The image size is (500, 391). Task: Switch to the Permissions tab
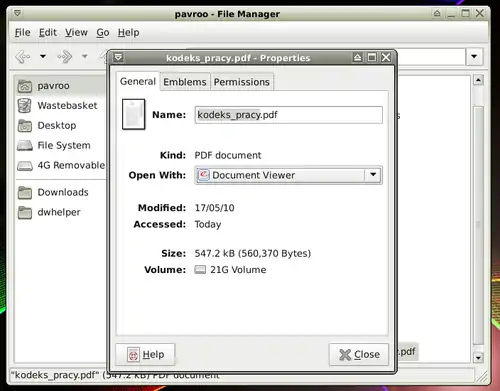[242, 82]
